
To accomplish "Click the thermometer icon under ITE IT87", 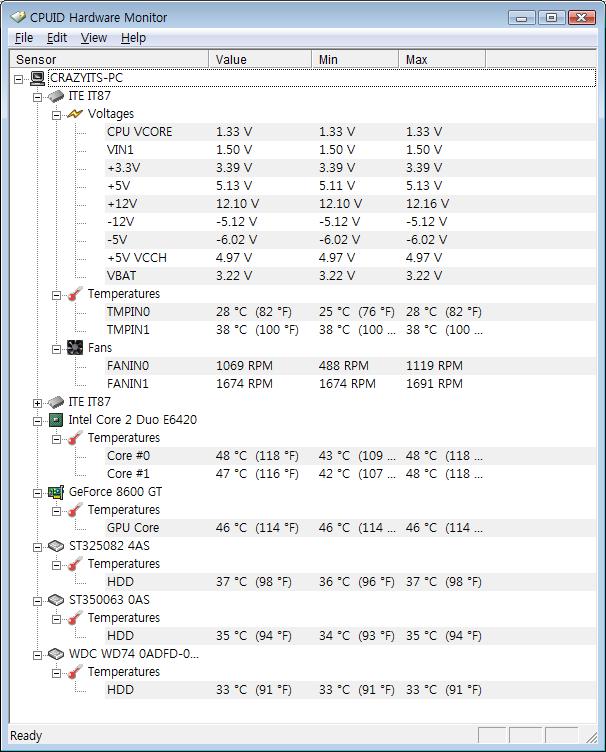I will [75, 294].
